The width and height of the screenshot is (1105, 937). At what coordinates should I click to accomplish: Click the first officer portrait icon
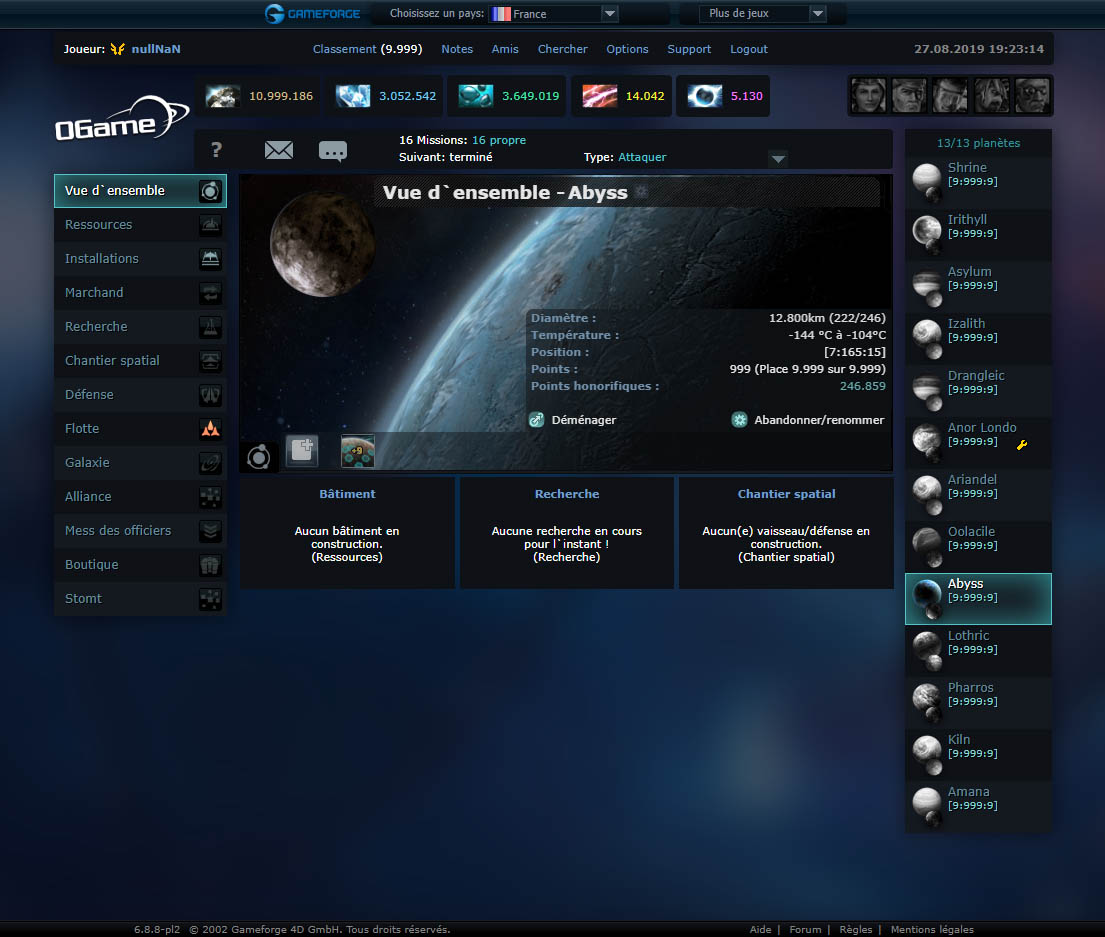pyautogui.click(x=868, y=95)
